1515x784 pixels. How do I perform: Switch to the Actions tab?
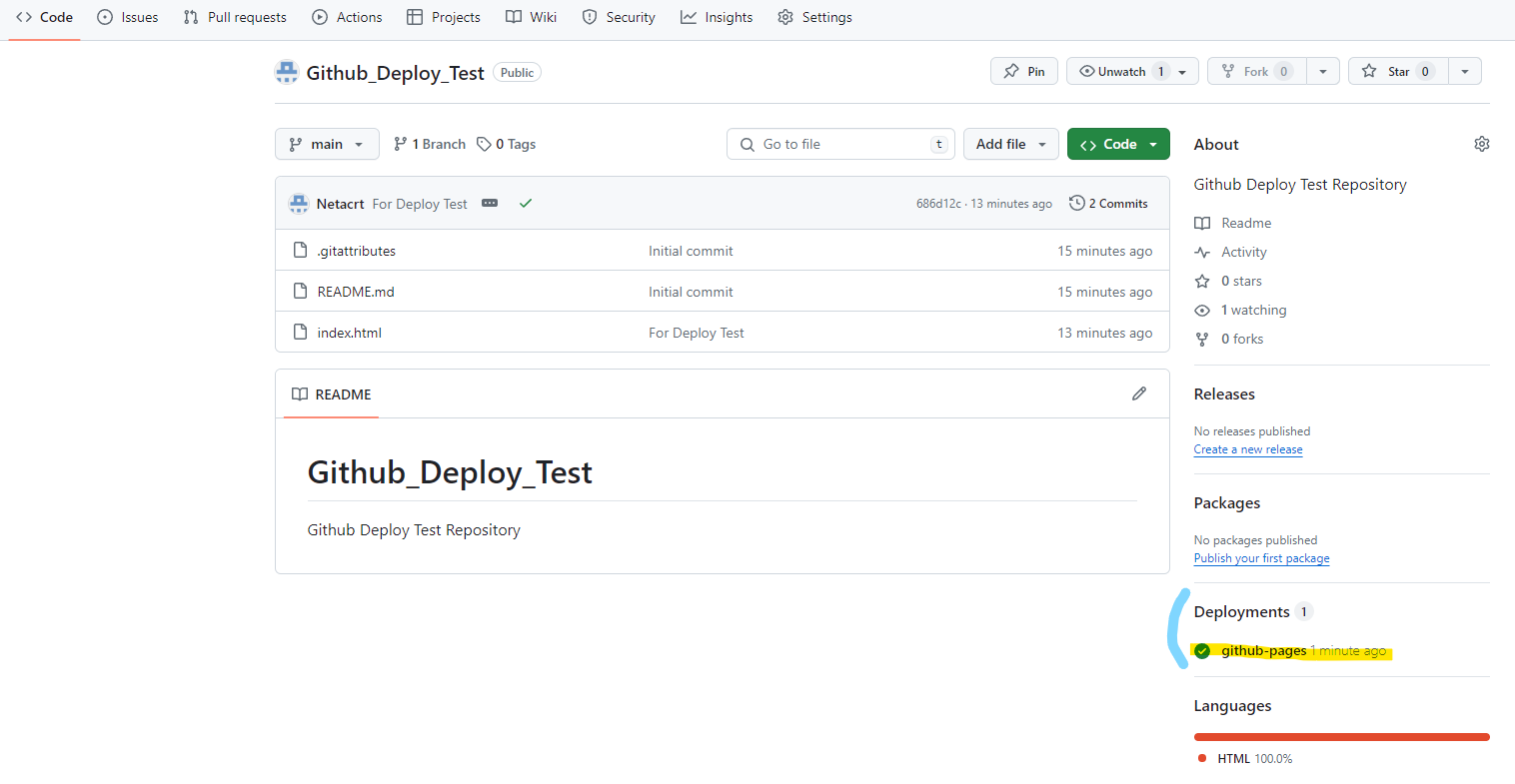[x=347, y=16]
